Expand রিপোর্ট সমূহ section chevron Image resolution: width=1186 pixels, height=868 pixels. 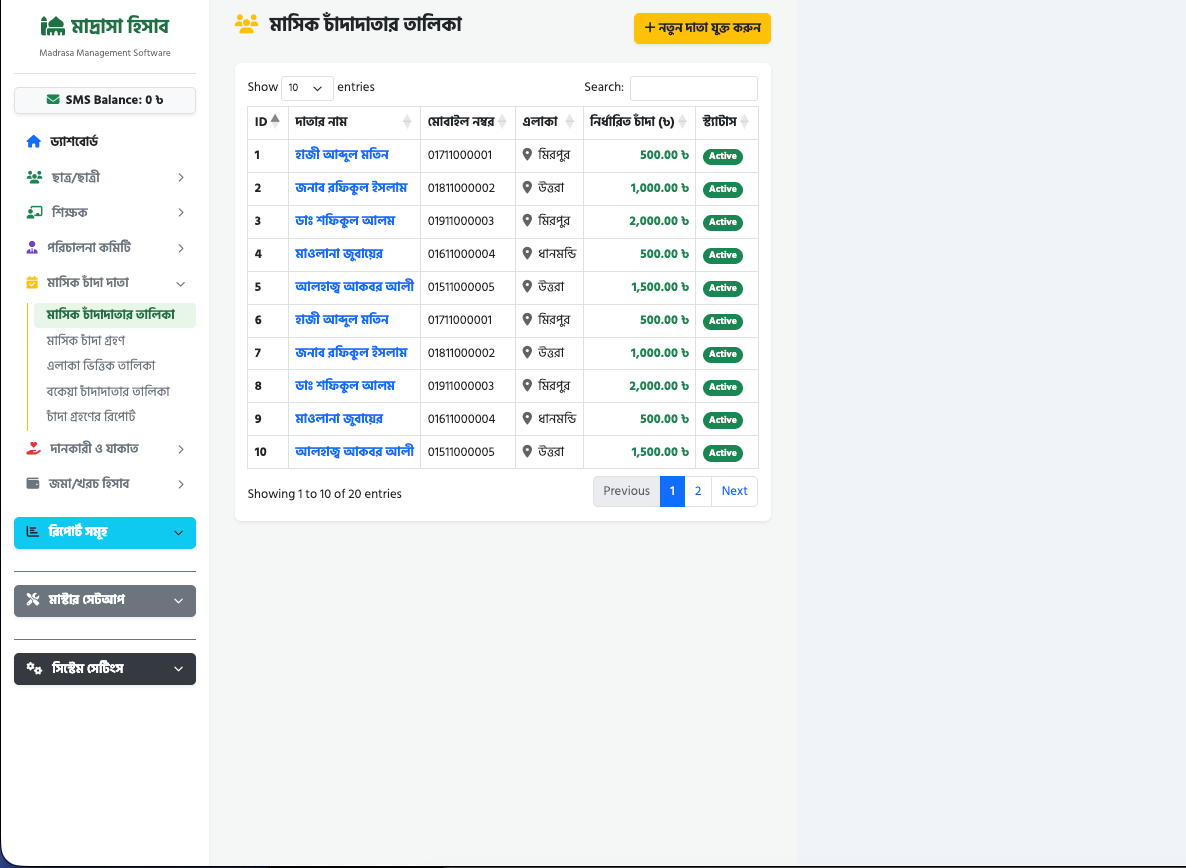(179, 533)
